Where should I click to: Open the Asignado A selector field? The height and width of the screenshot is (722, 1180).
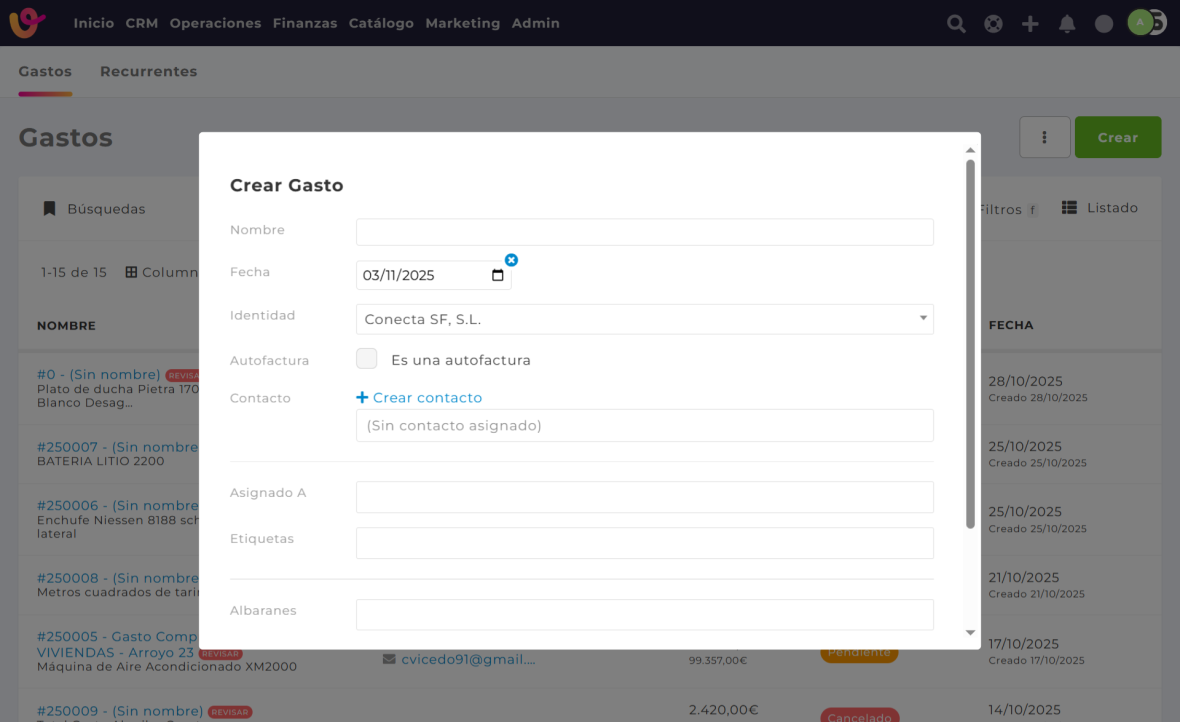tap(644, 497)
